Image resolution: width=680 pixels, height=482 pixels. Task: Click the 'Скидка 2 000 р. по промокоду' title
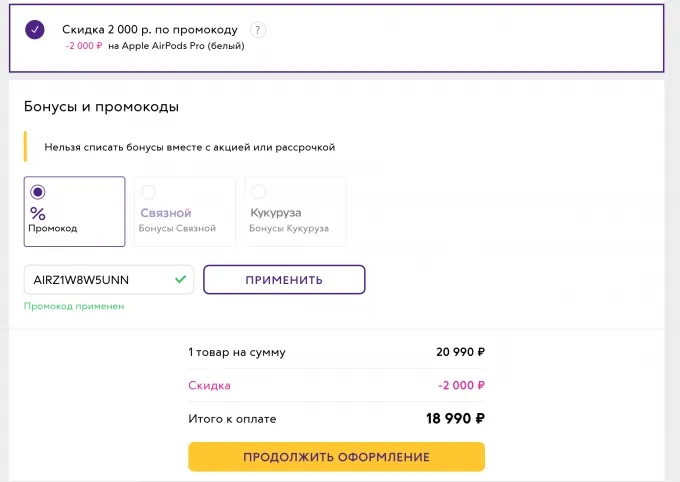150,30
